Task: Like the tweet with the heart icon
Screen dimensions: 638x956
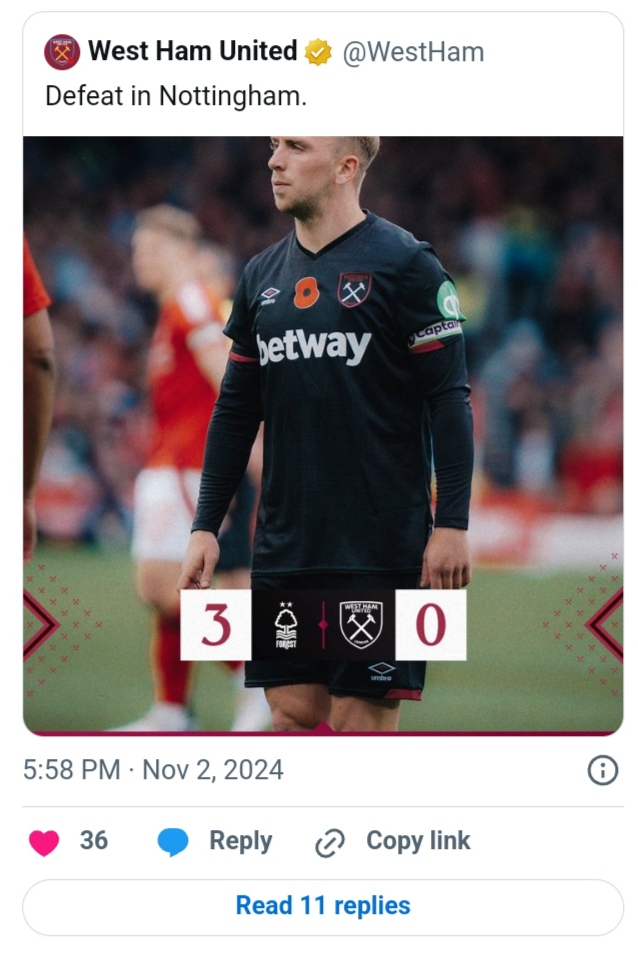Action: [x=43, y=842]
